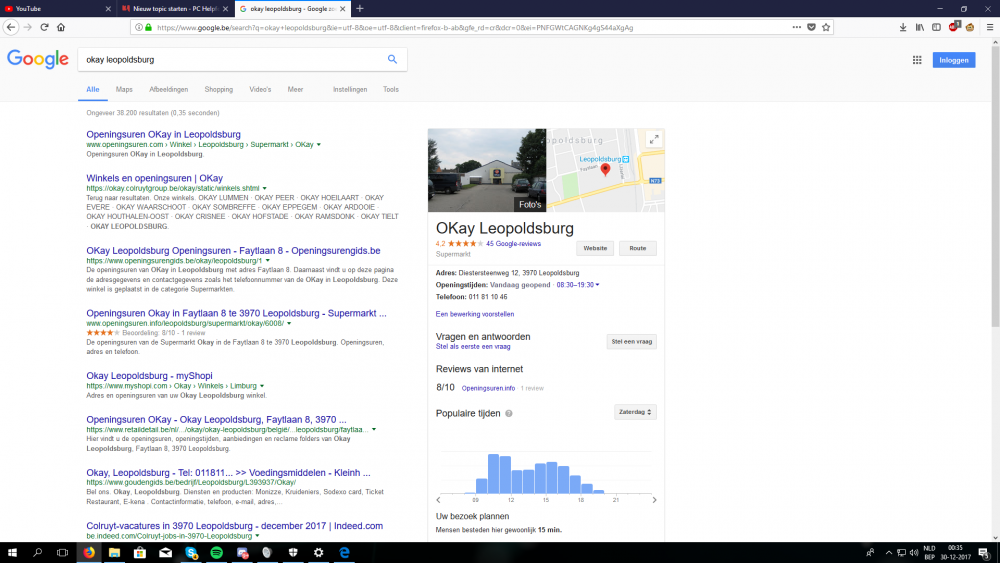The height and width of the screenshot is (563, 1000).
Task: Click the map thumbnail of Leopoldsburg
Action: point(605,170)
